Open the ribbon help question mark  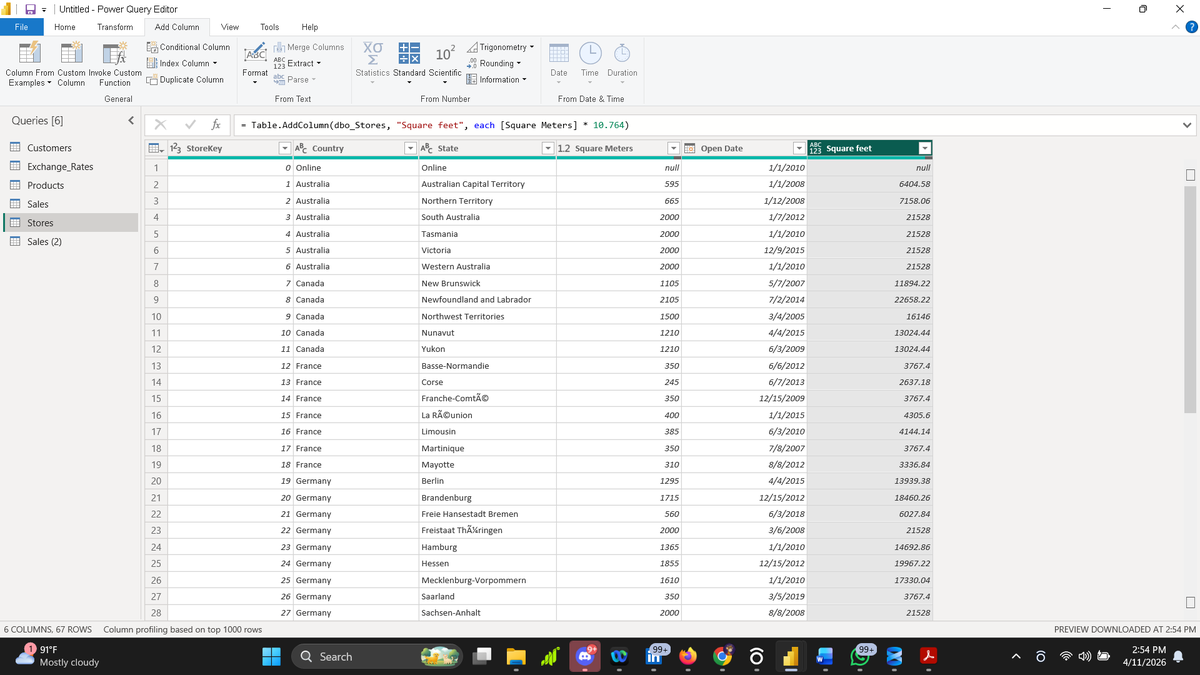[x=1190, y=27]
